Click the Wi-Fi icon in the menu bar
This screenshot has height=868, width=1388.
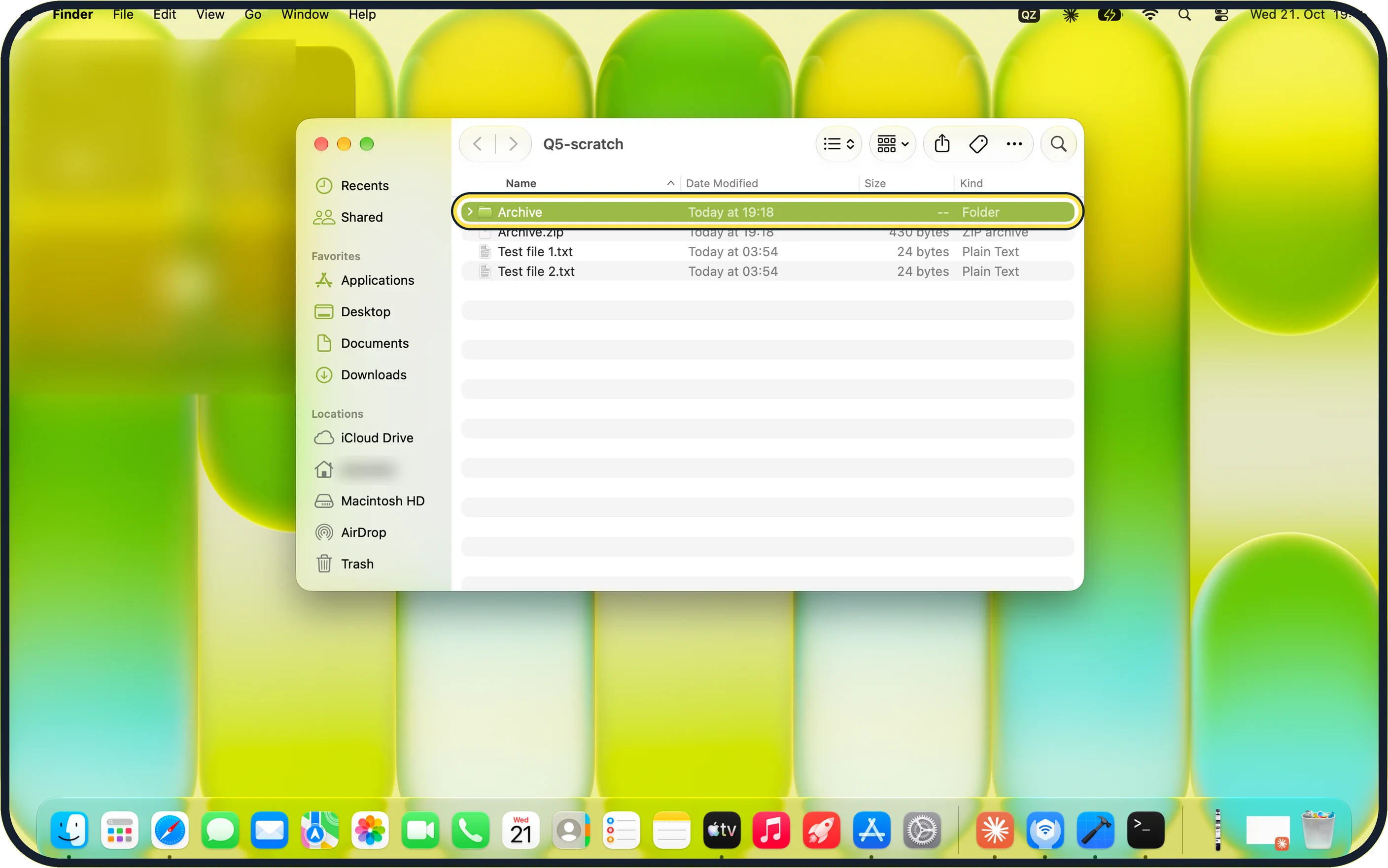1149,14
